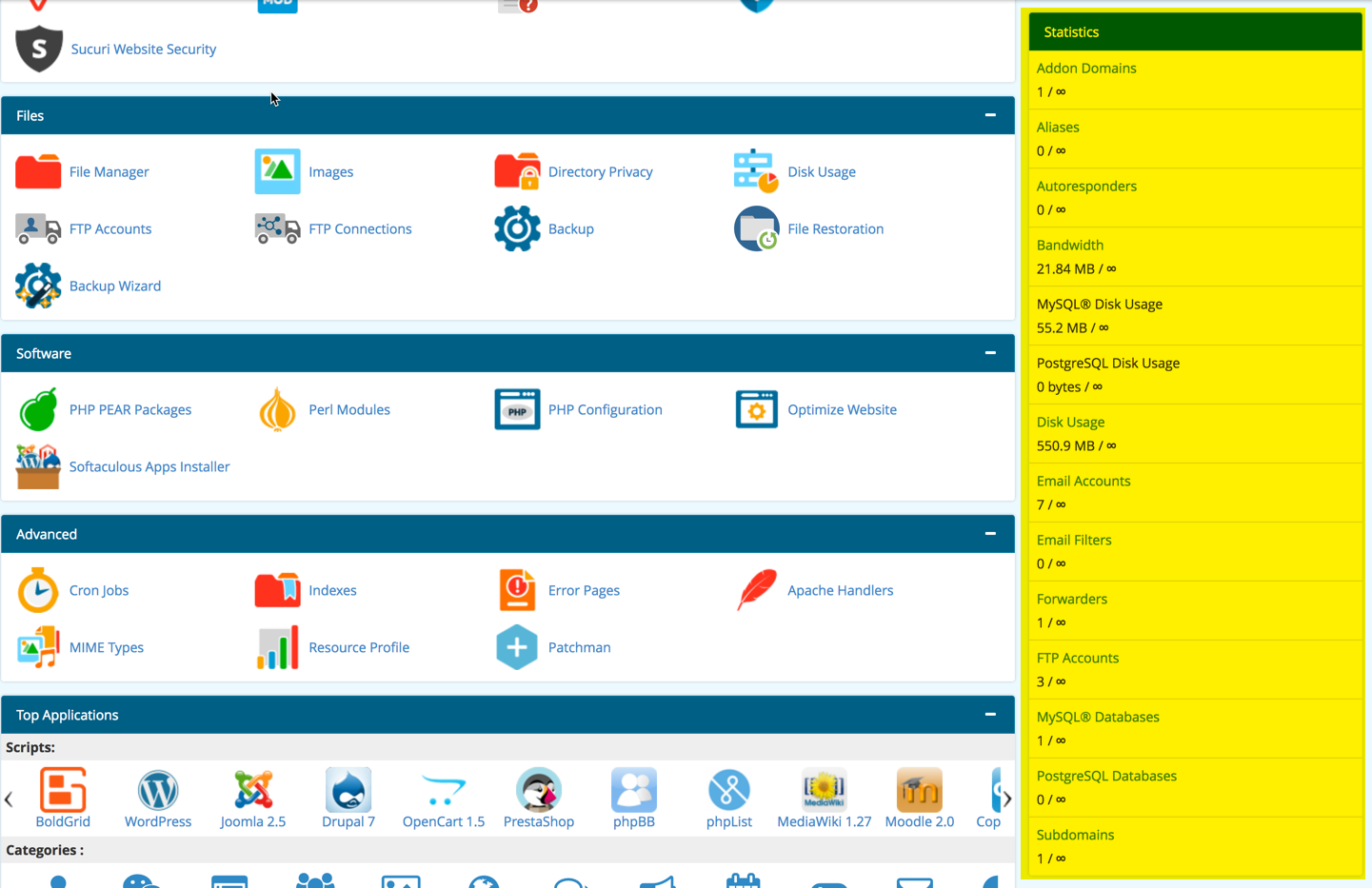Click the Softaculous Apps Installer icon
The height and width of the screenshot is (888, 1372).
click(x=38, y=467)
